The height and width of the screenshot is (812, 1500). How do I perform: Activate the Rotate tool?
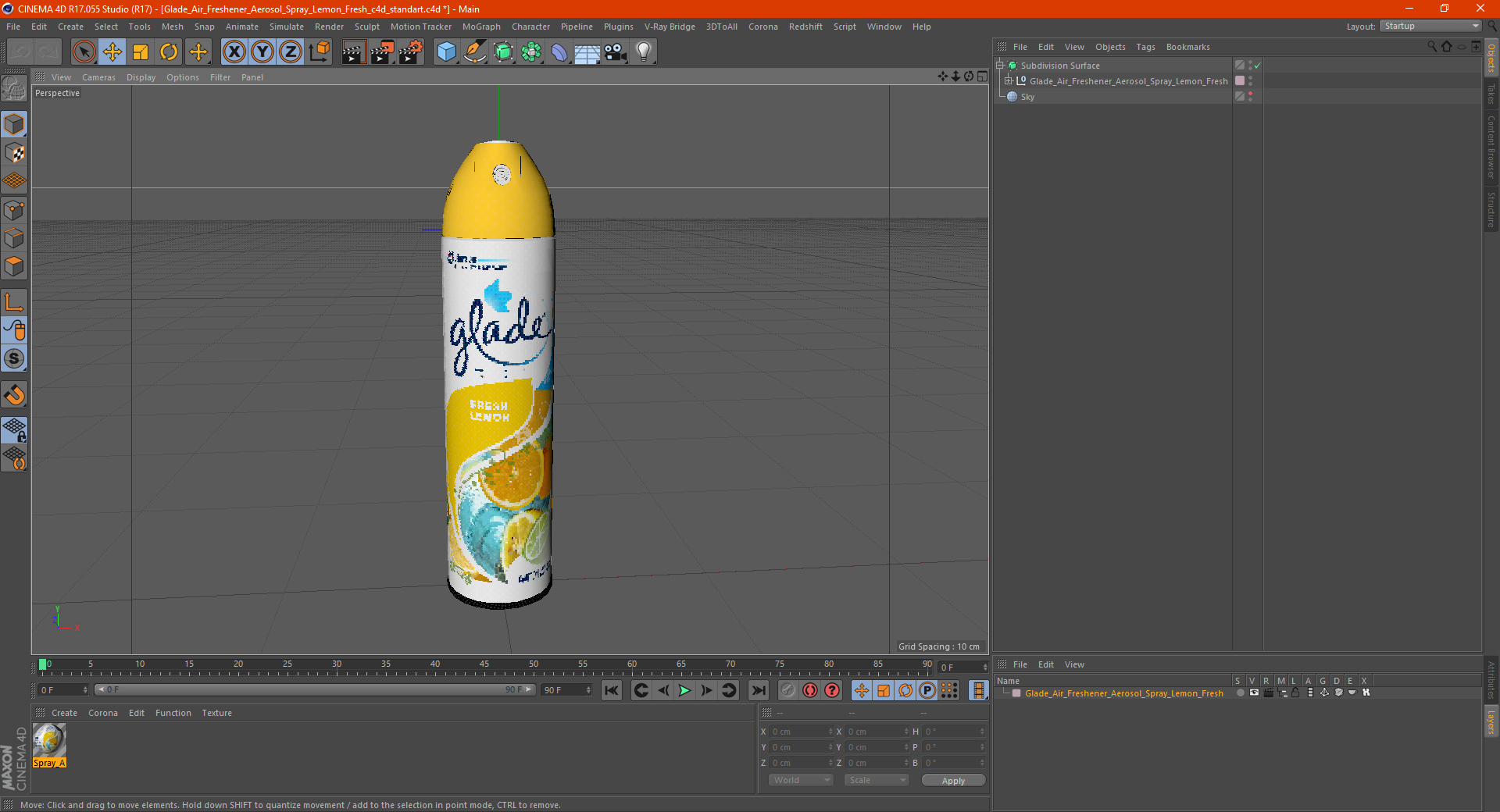point(169,52)
